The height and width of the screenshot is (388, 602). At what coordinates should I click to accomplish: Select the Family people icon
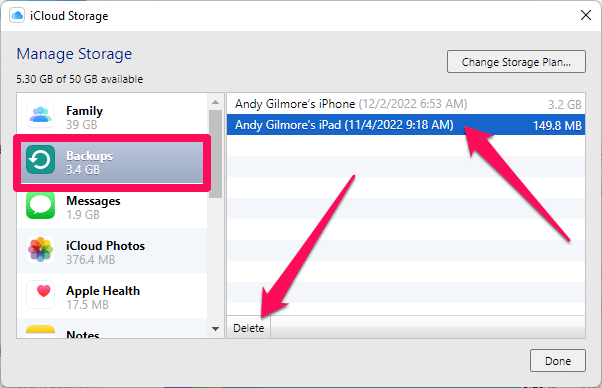coord(40,115)
